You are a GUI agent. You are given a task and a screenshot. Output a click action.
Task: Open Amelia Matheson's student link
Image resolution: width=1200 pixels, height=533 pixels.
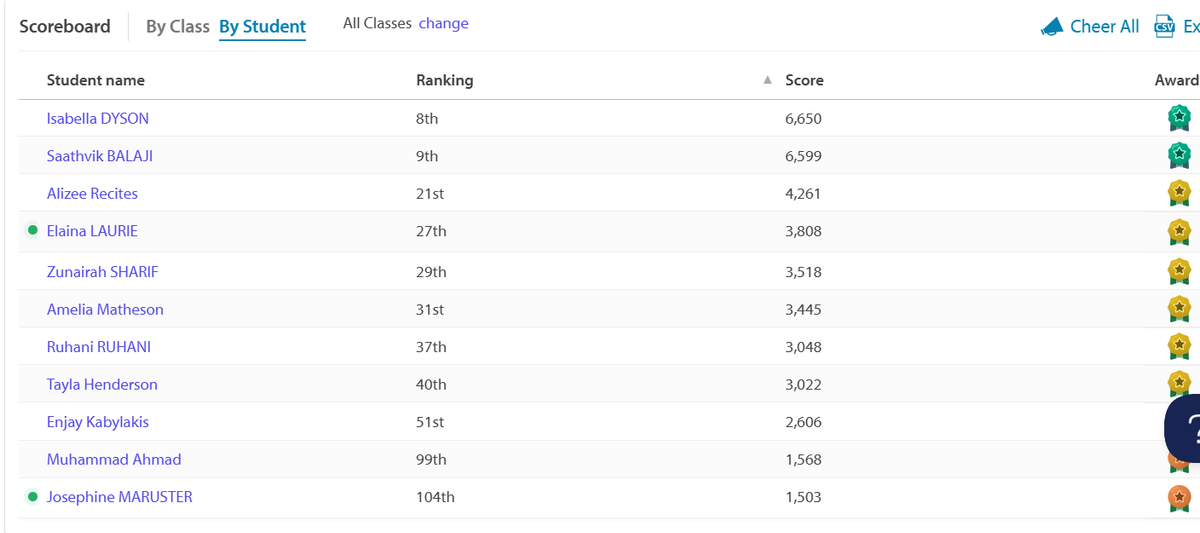click(x=105, y=310)
